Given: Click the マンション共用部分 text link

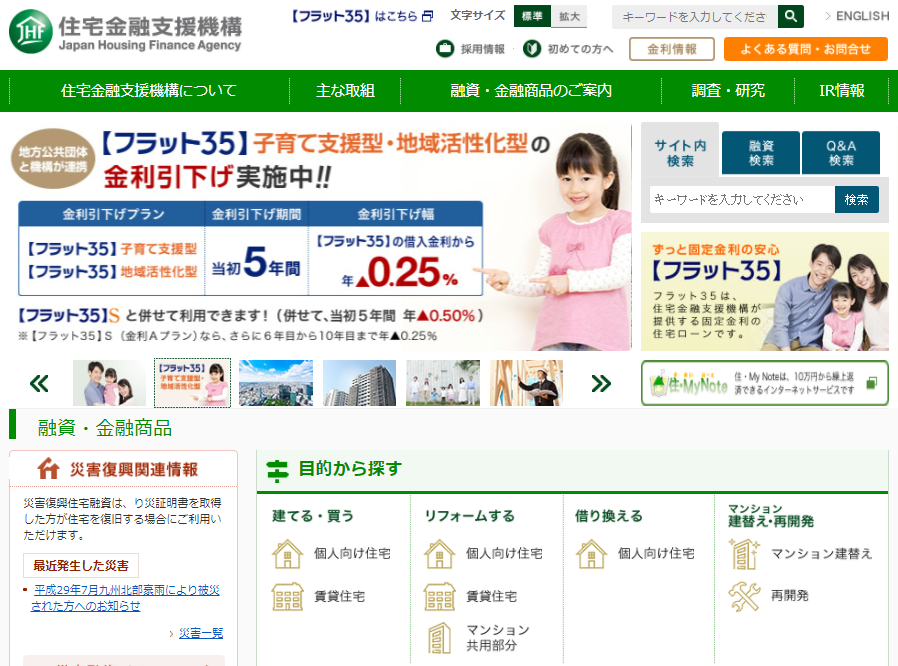Looking at the screenshot, I should tap(498, 638).
